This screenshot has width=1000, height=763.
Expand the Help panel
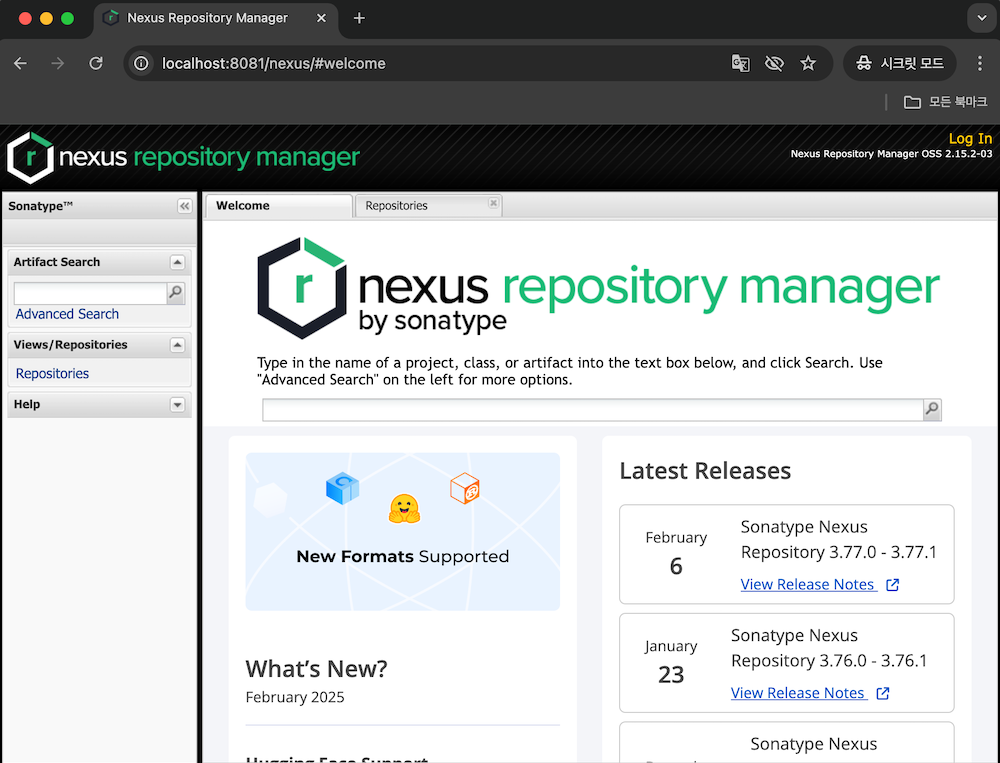(177, 405)
